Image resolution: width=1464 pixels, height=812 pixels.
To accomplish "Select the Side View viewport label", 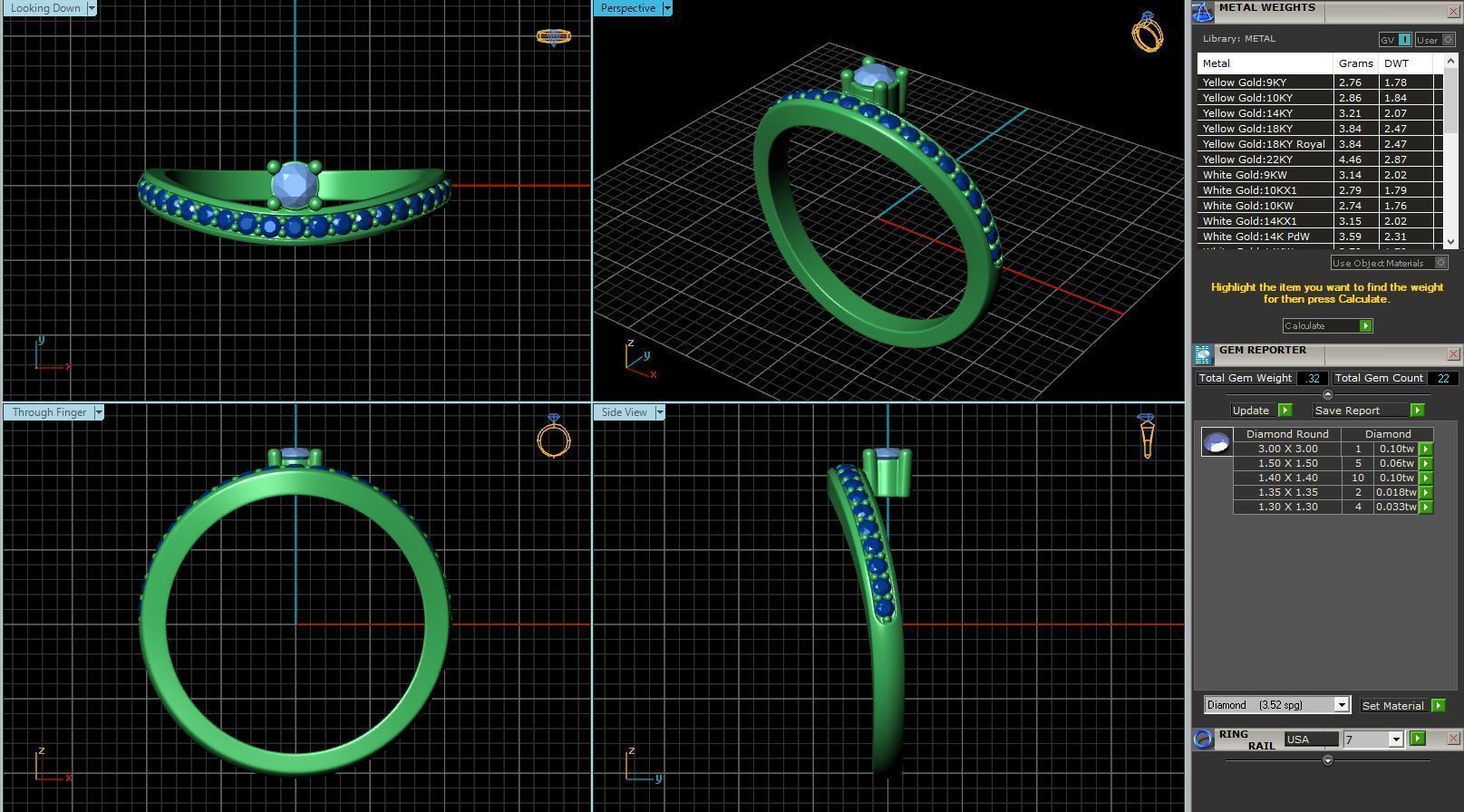I will [x=625, y=412].
